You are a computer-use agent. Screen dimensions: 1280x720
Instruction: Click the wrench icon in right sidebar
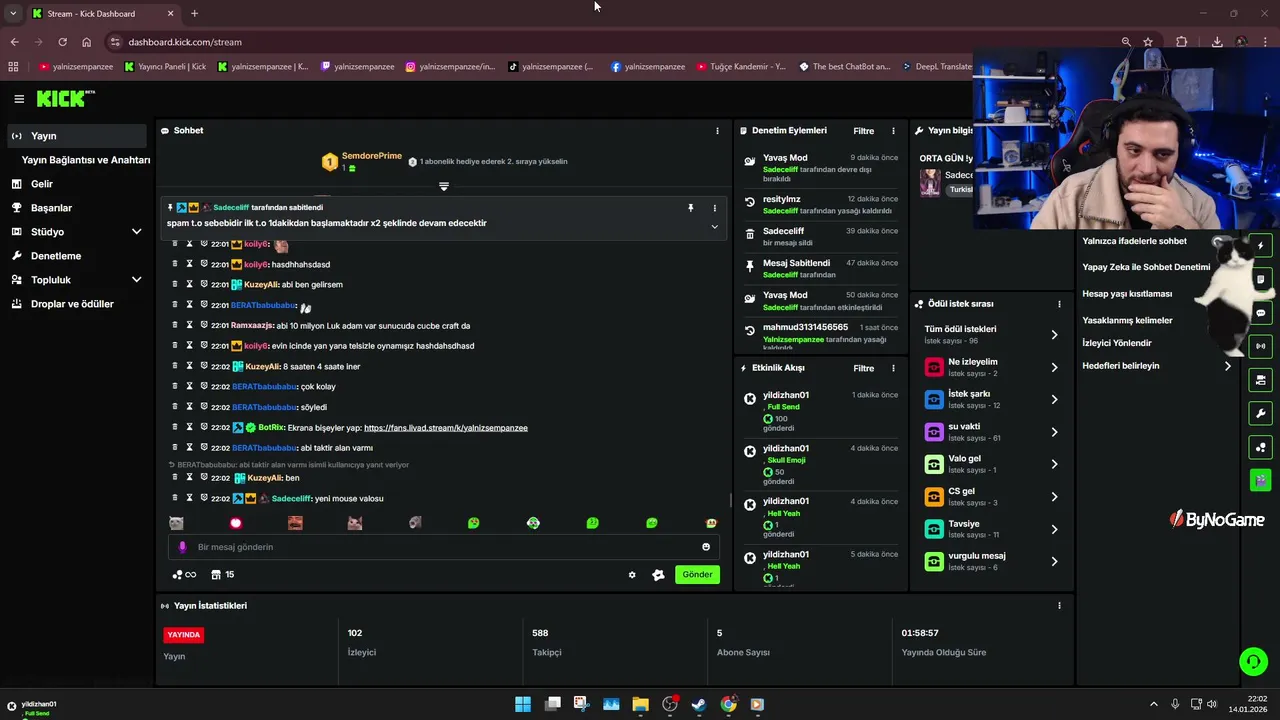(1260, 413)
